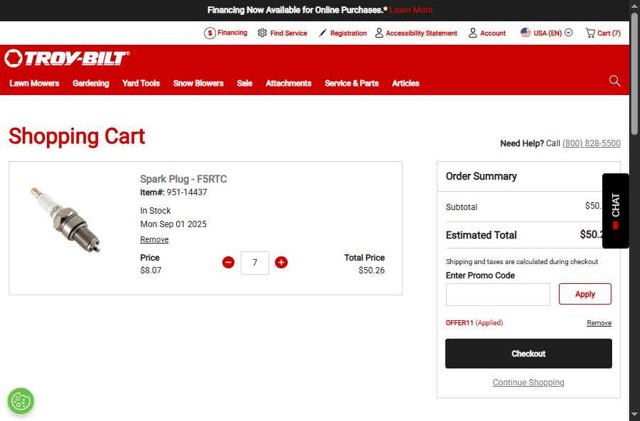Decrease quantity with the minus button
The width and height of the screenshot is (640, 421).
pyautogui.click(x=229, y=263)
